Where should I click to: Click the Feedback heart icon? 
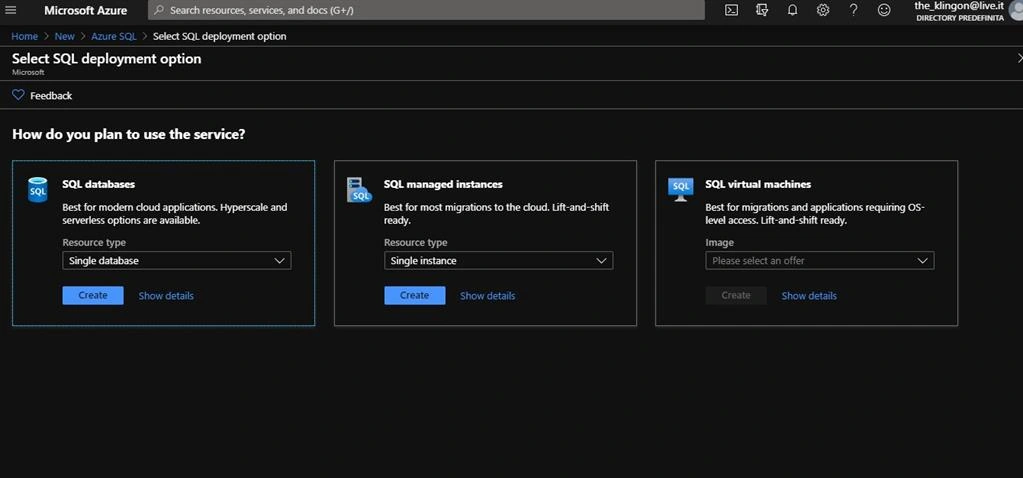(18, 95)
